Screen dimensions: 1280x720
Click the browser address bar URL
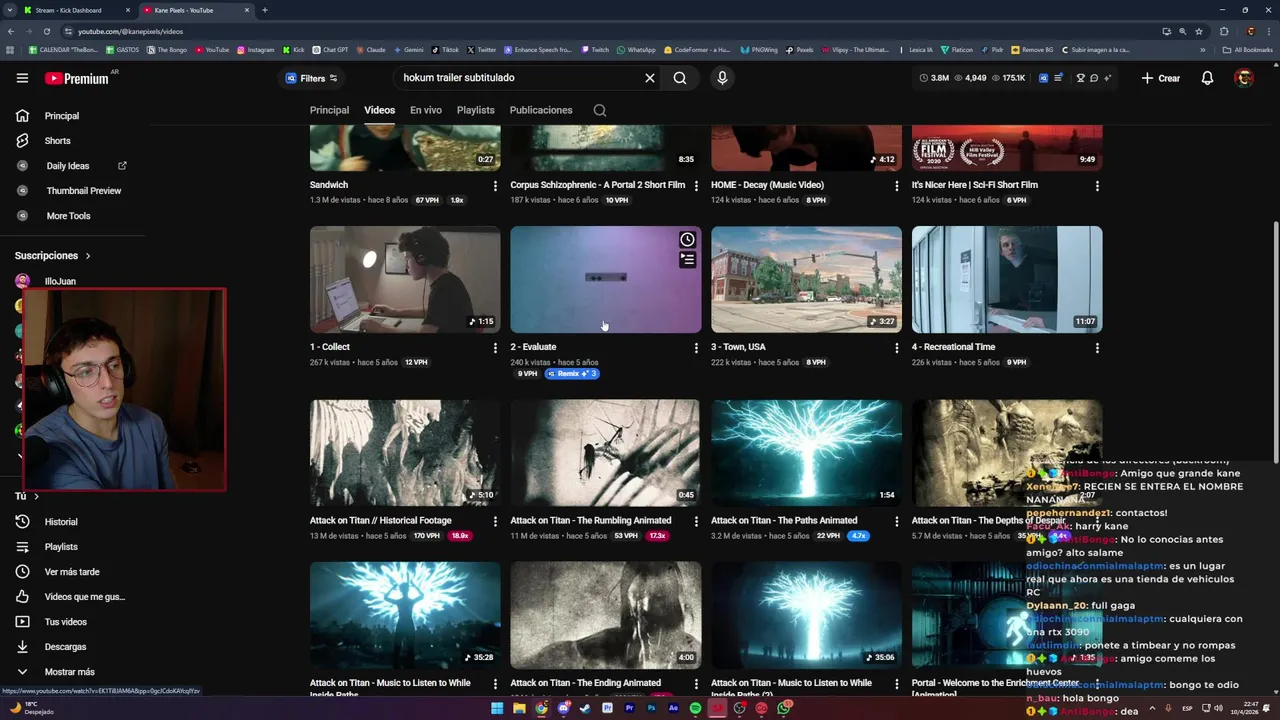pos(130,31)
